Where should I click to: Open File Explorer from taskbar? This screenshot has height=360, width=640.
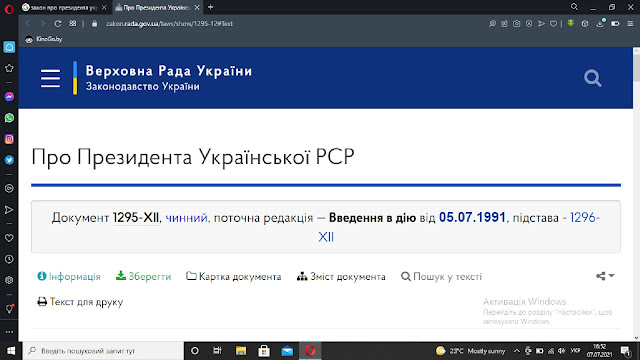point(241,351)
